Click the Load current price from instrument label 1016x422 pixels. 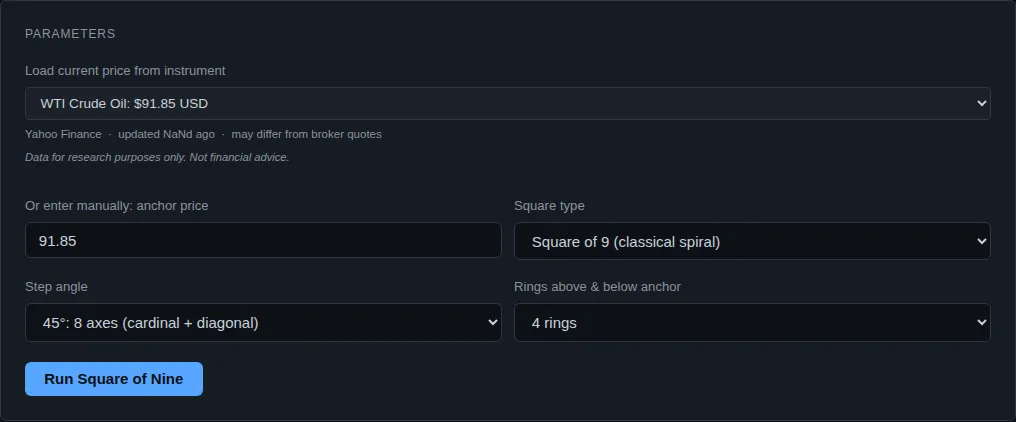125,71
